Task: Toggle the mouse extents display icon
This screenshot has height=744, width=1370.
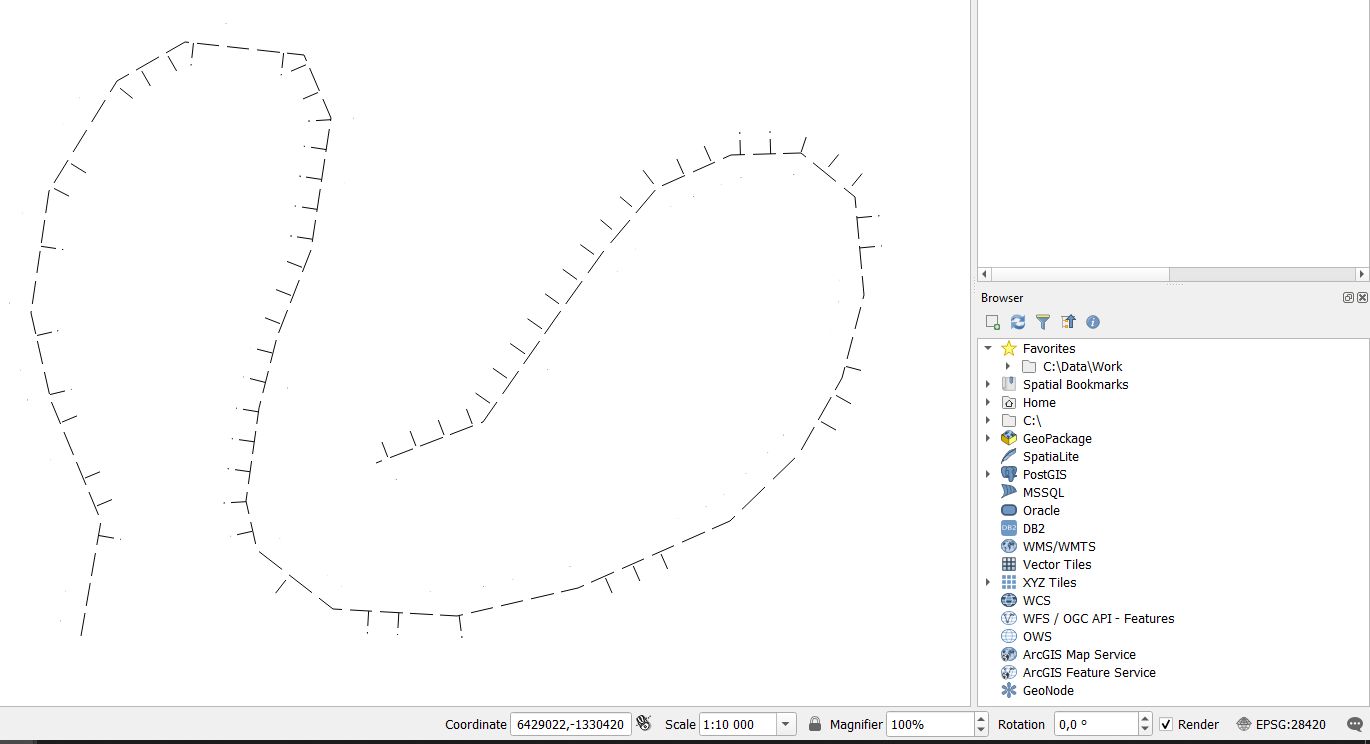Action: coord(645,724)
